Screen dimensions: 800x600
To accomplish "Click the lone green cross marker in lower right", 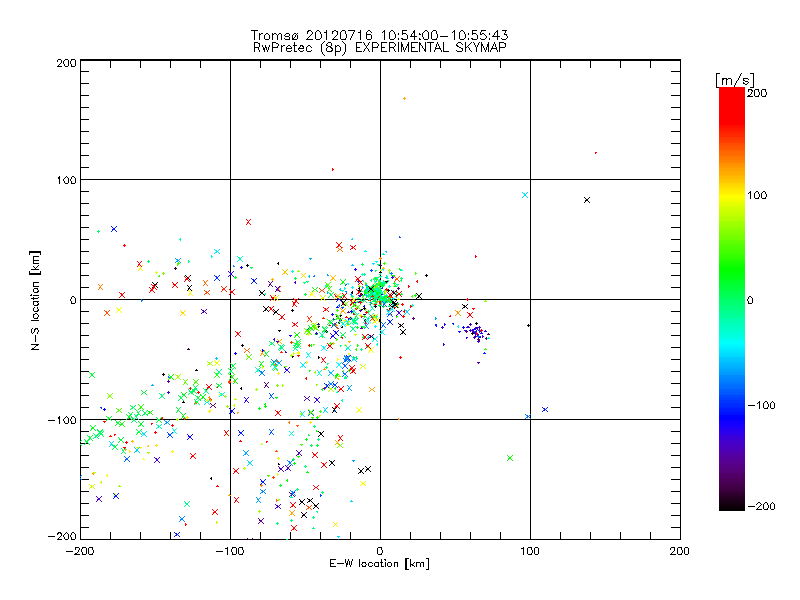I will pos(510,458).
